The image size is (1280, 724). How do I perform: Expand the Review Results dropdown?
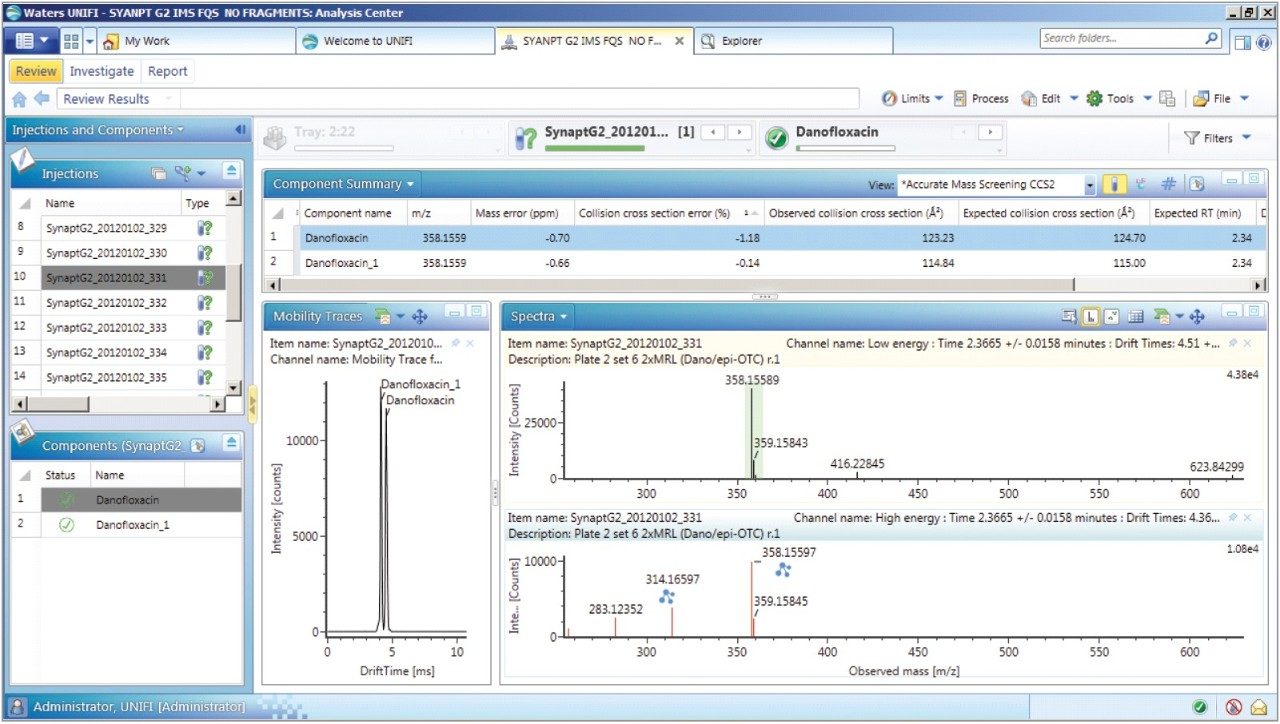point(168,99)
